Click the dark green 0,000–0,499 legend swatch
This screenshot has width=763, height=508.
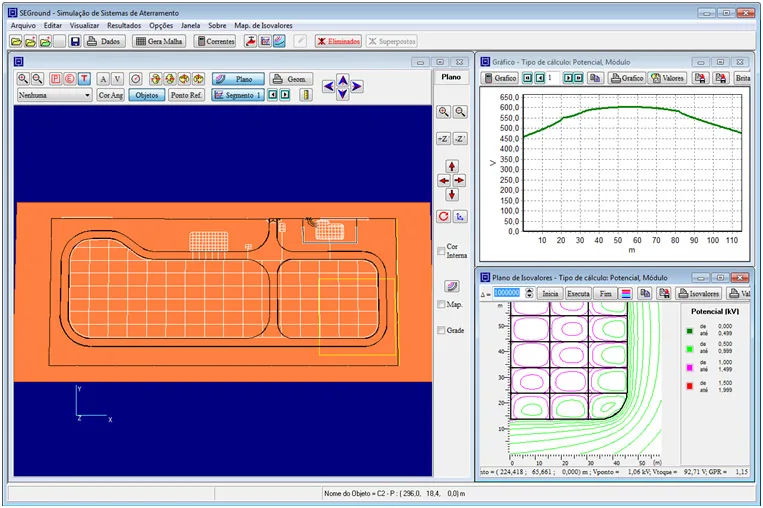[690, 331]
